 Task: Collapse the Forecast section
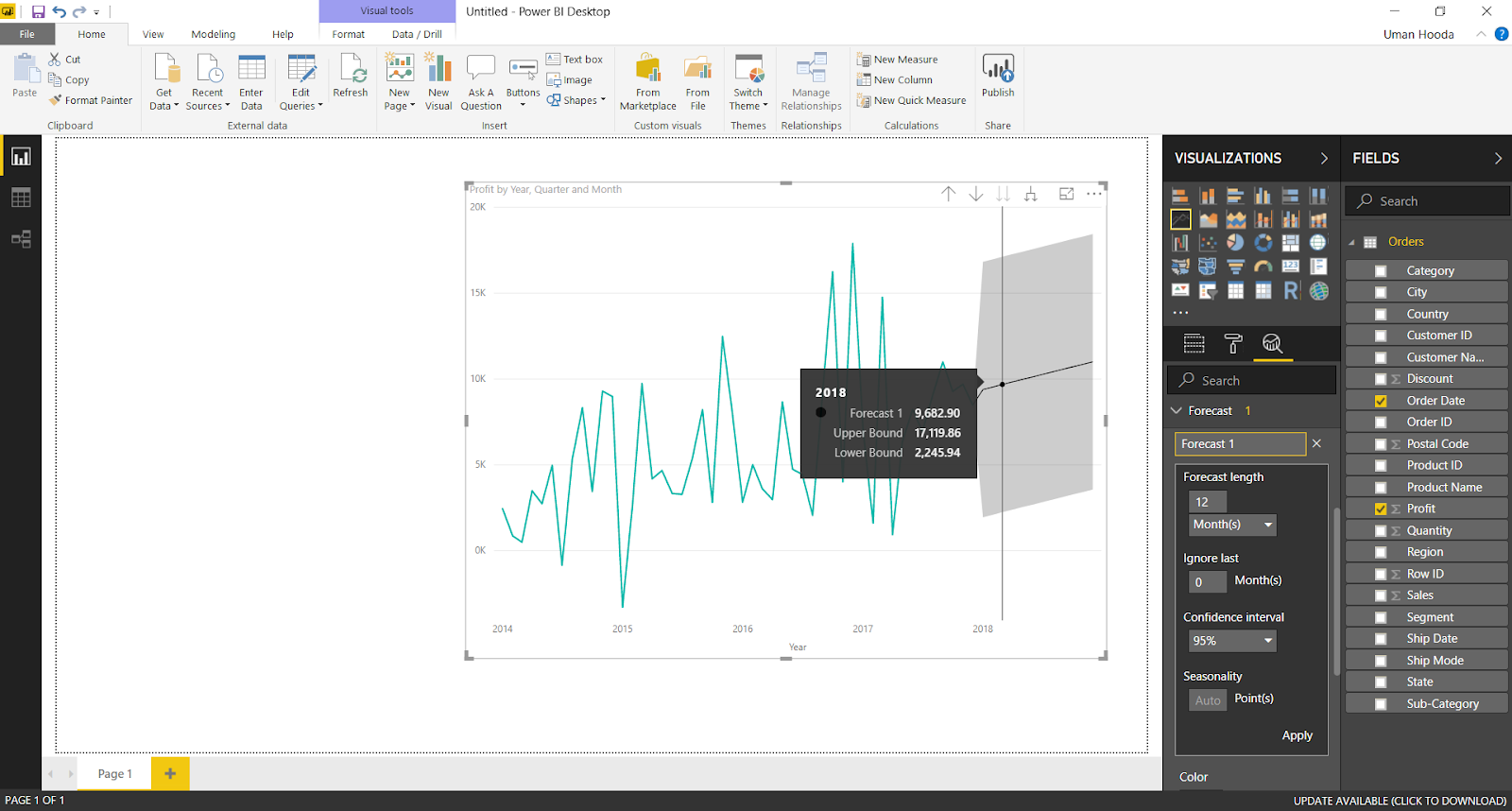tap(1177, 411)
